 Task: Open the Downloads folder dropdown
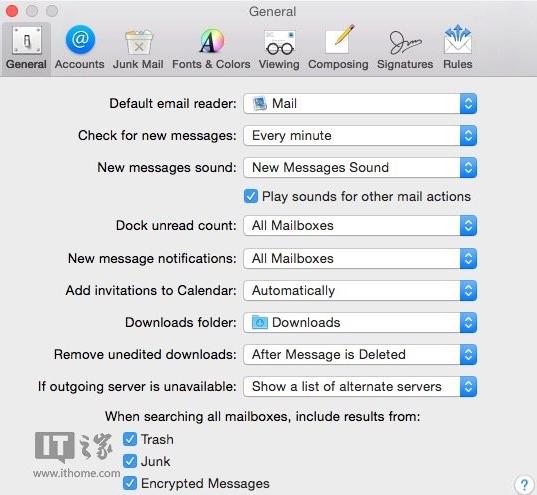[360, 322]
